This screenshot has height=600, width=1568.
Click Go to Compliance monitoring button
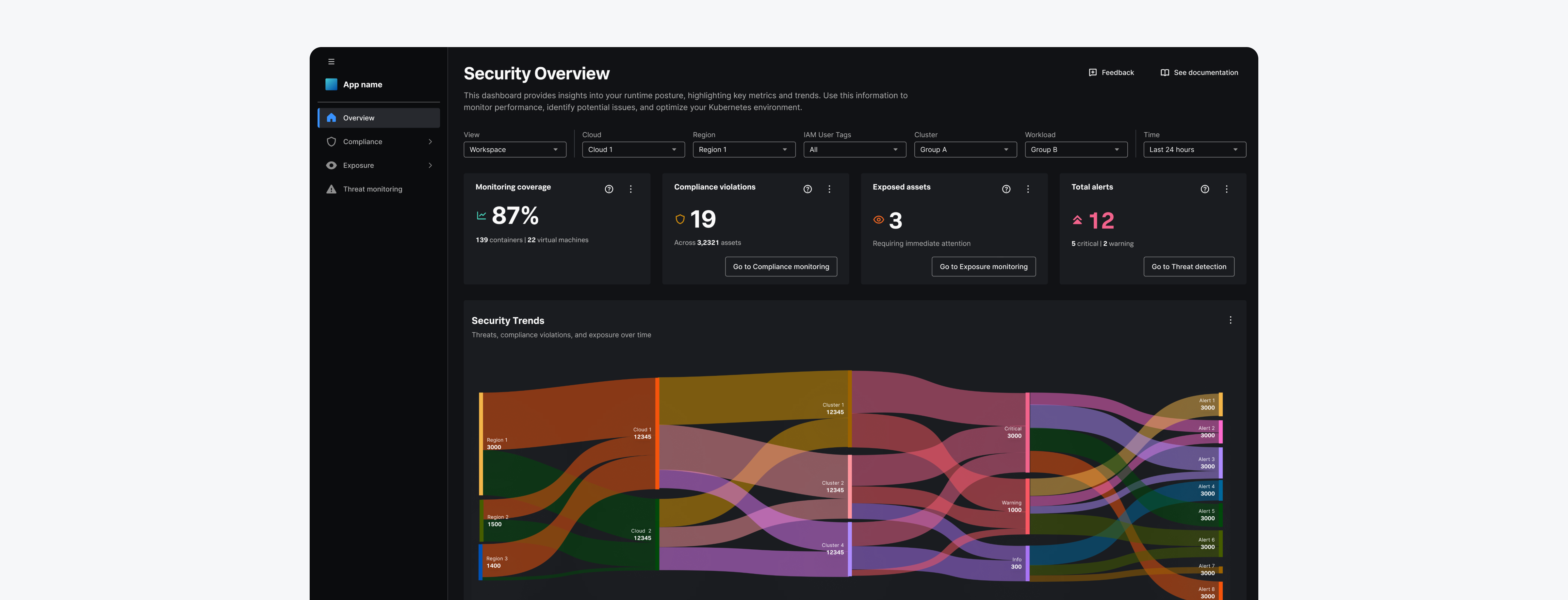780,266
